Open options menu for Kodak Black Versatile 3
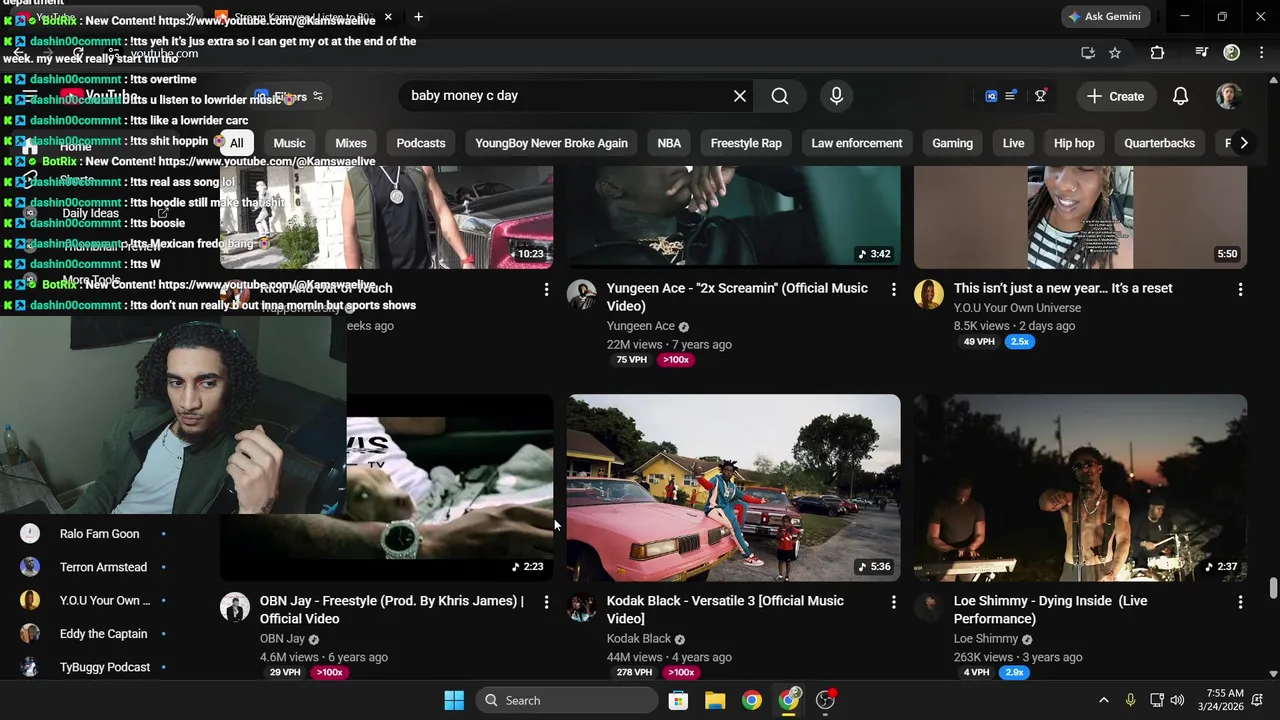The image size is (1280, 720). 893,602
